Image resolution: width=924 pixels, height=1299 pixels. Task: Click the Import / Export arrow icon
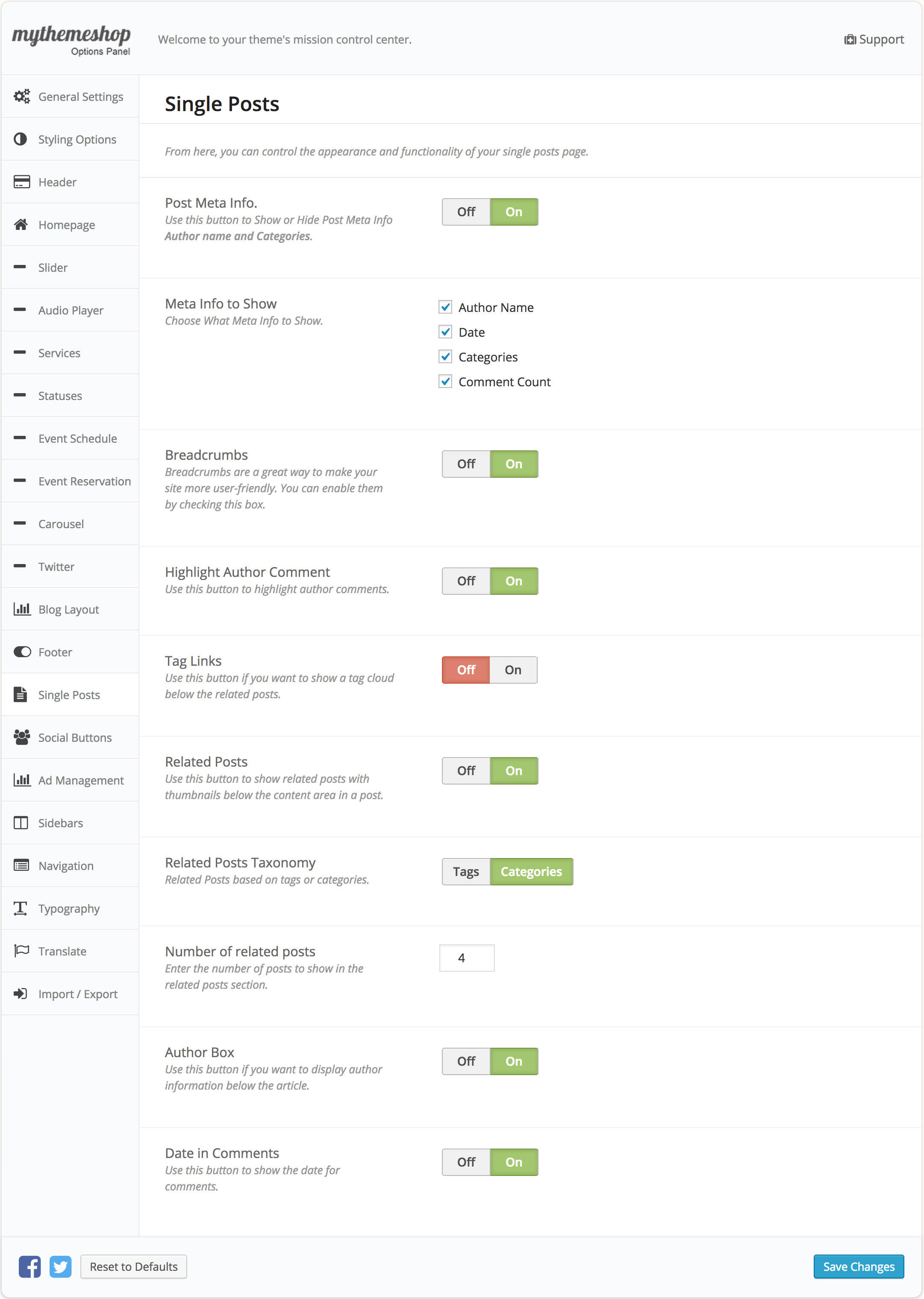point(21,993)
